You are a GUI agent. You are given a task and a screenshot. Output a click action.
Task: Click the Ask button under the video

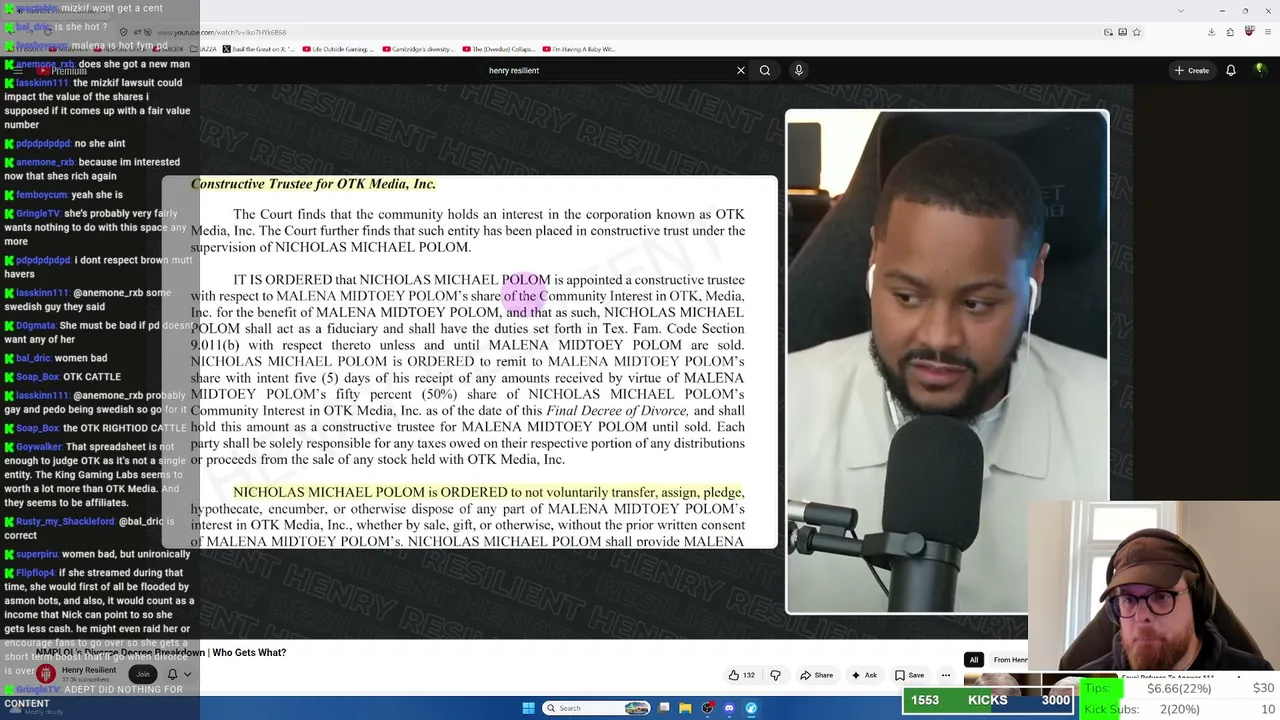(864, 675)
